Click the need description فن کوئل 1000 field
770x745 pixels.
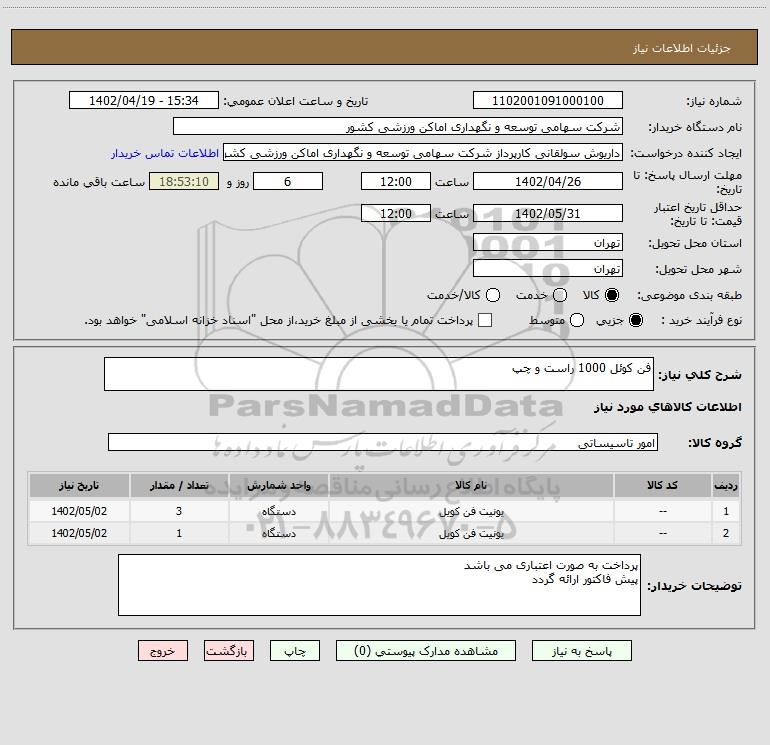click(379, 374)
